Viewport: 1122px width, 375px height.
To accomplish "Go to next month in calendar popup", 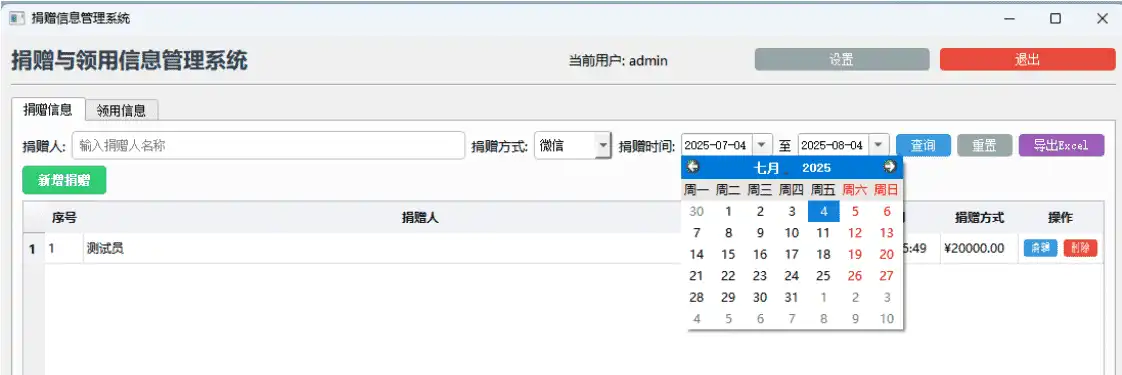I will point(889,167).
